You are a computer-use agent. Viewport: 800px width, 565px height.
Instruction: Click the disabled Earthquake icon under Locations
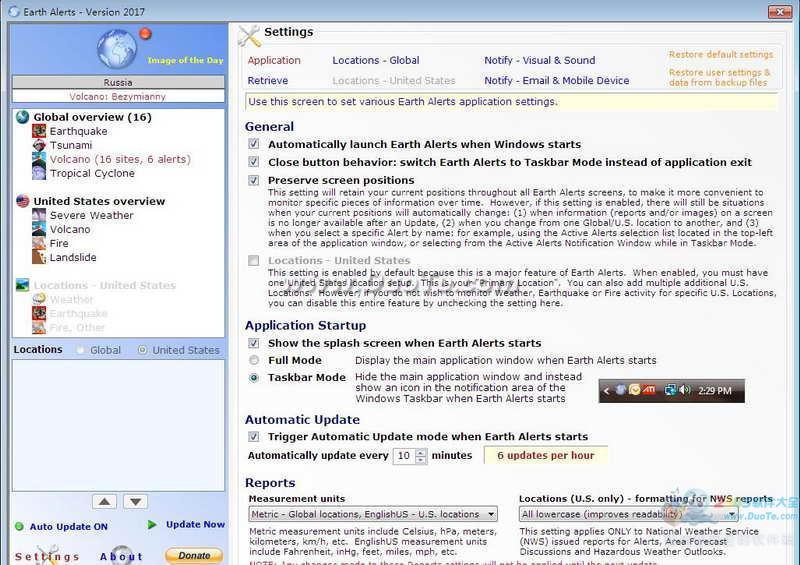point(39,313)
